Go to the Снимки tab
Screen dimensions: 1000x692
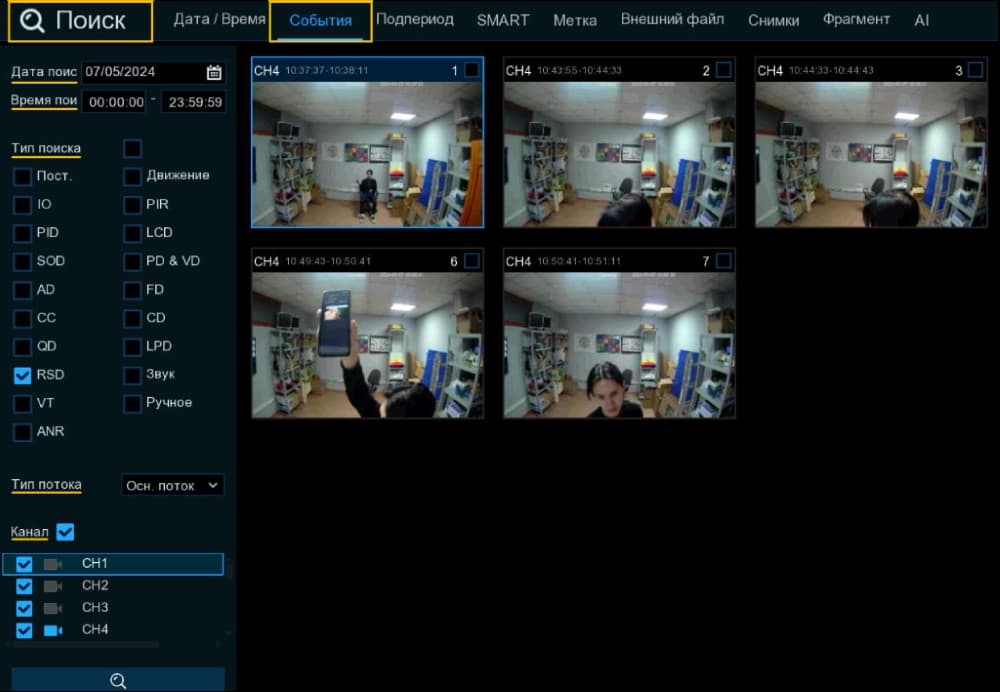point(773,20)
